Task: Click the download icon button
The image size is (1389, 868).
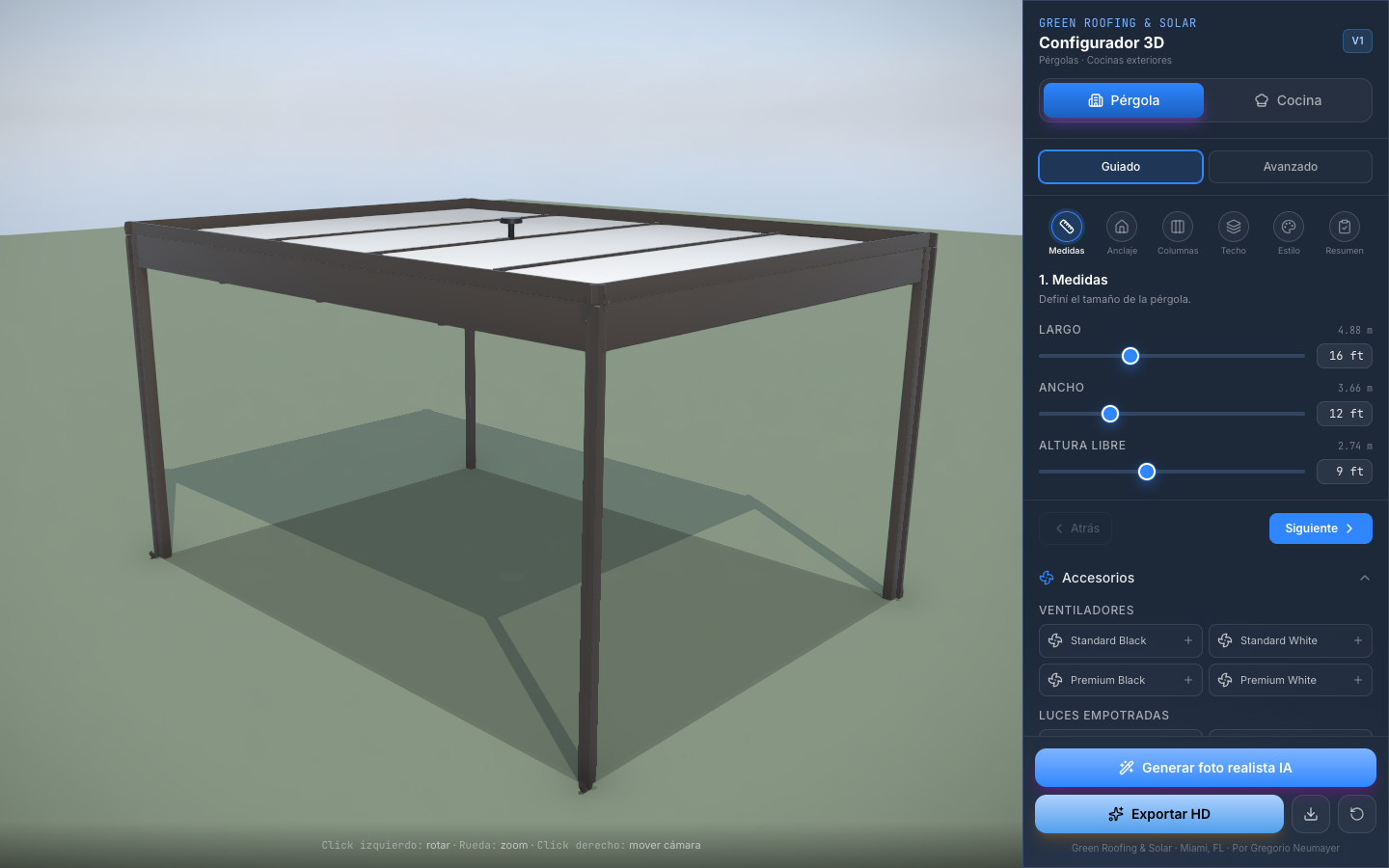Action: 1311,814
